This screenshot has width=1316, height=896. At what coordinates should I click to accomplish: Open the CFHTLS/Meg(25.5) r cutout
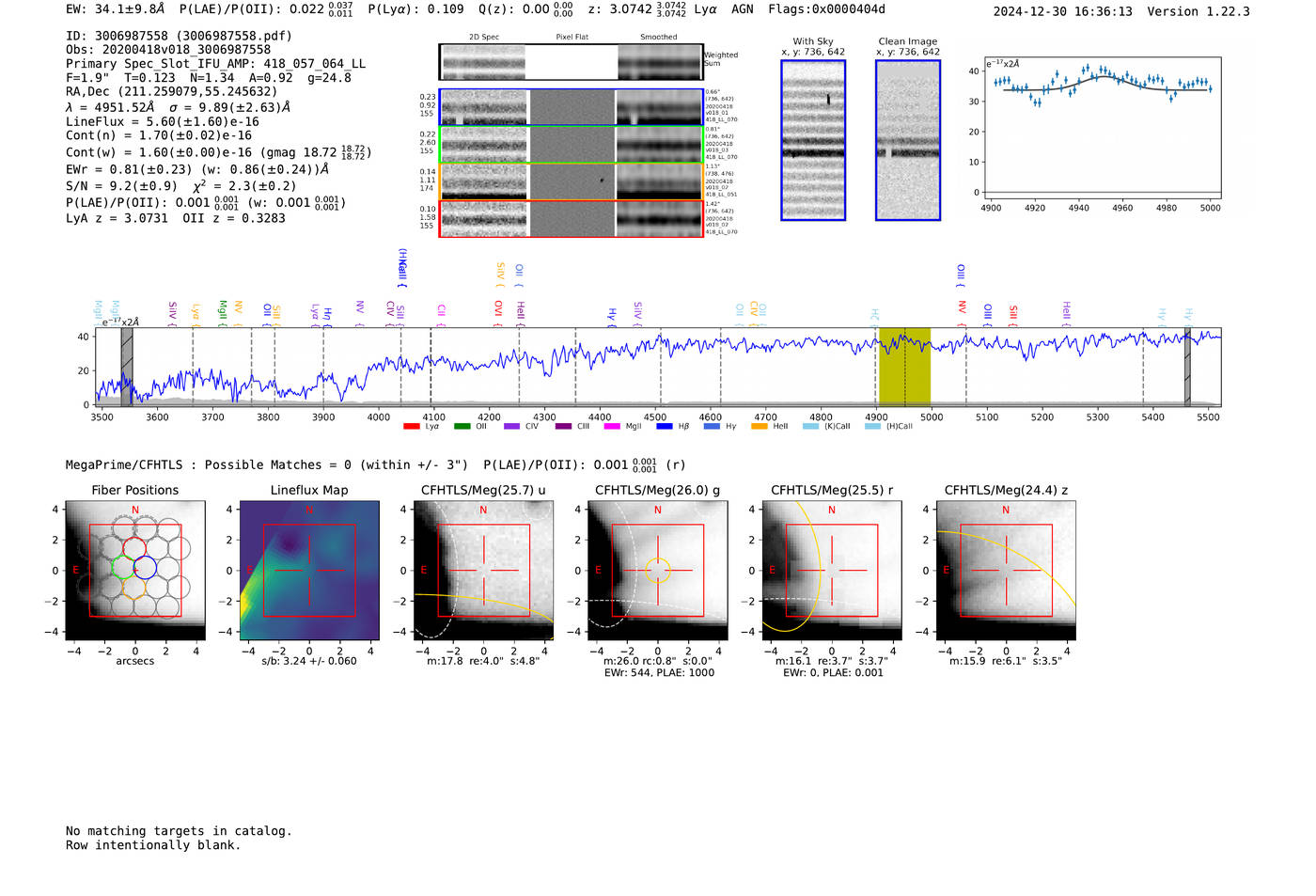tap(831, 571)
